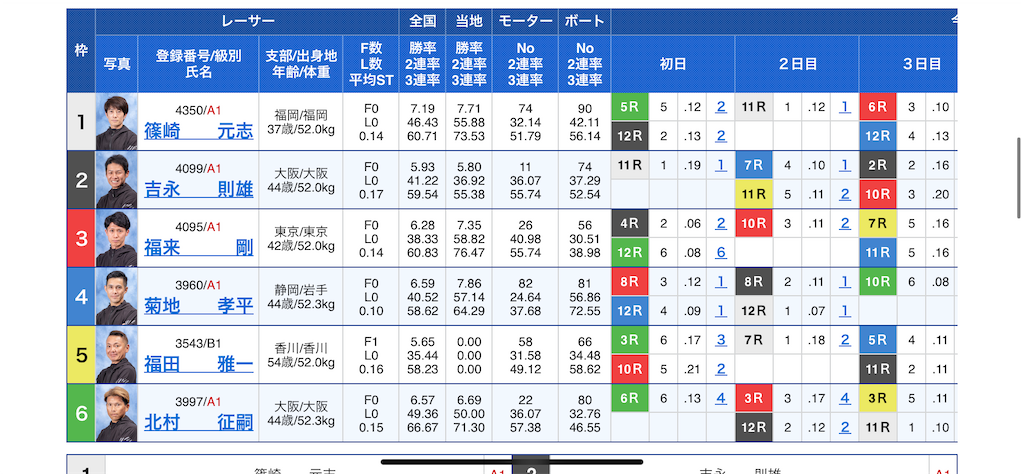Click the ボート header cell
The image size is (1024, 474).
coord(584,22)
